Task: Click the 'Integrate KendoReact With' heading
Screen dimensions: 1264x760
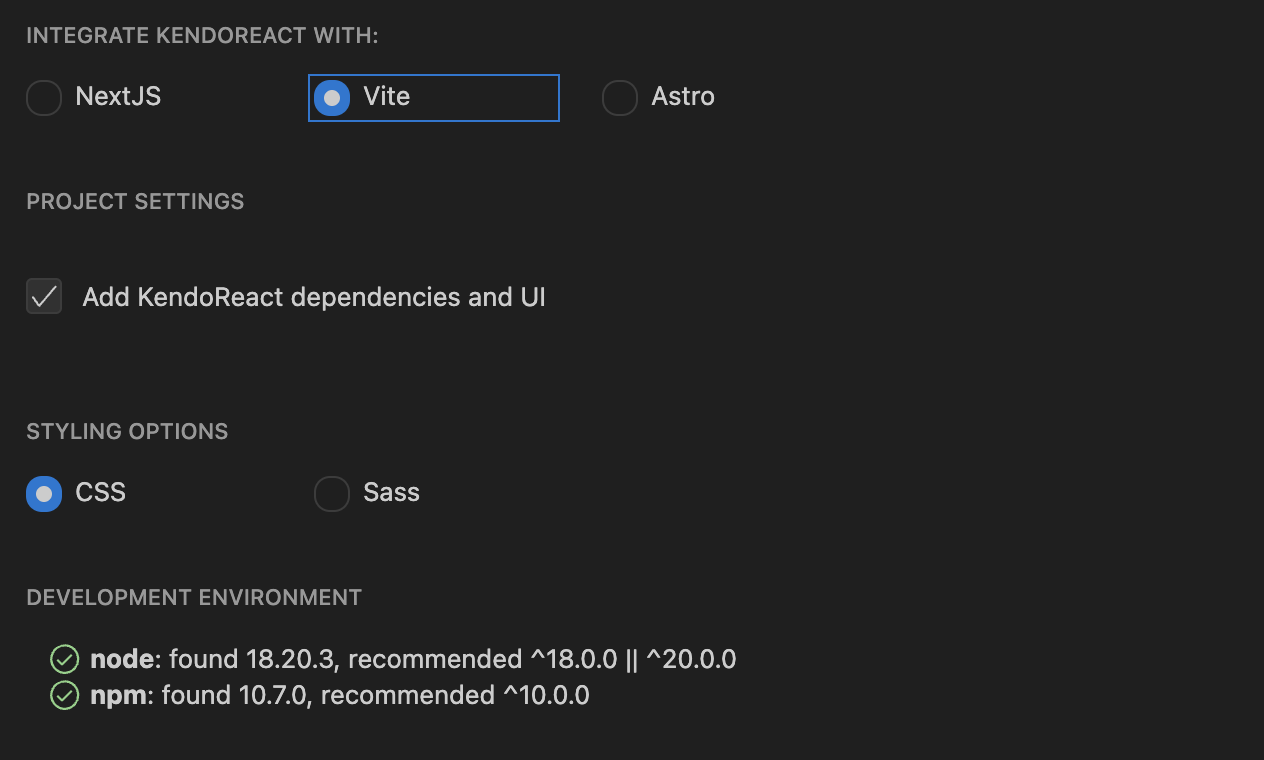Action: [x=202, y=36]
